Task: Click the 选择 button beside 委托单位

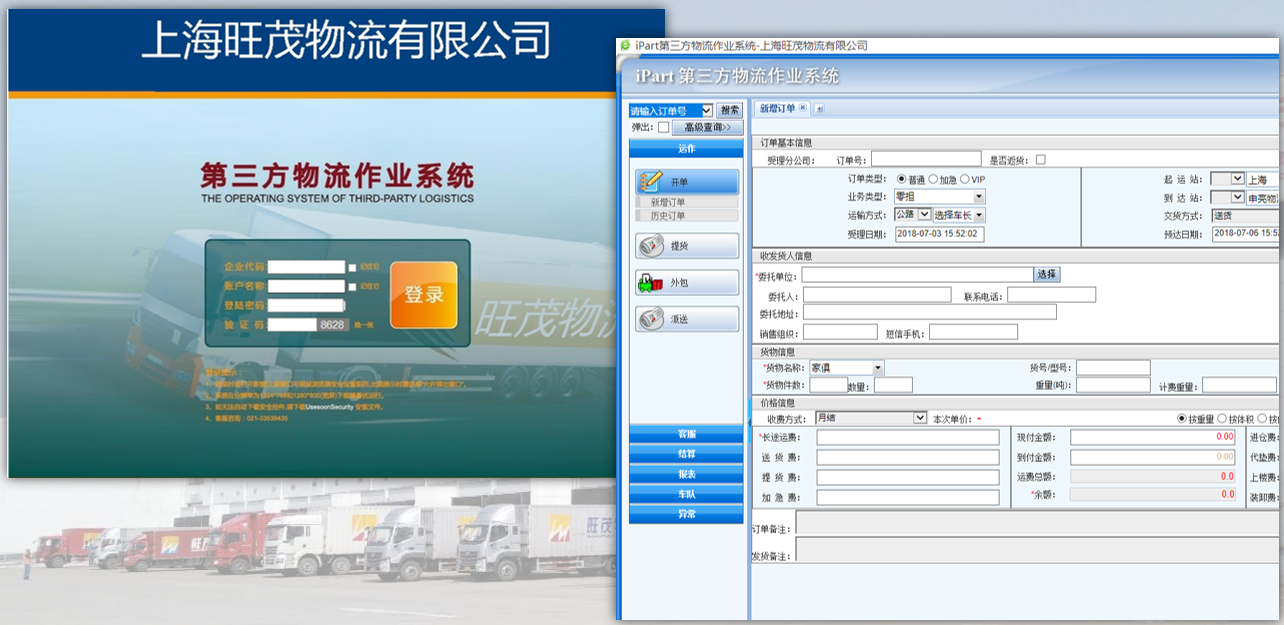Action: pos(1046,274)
